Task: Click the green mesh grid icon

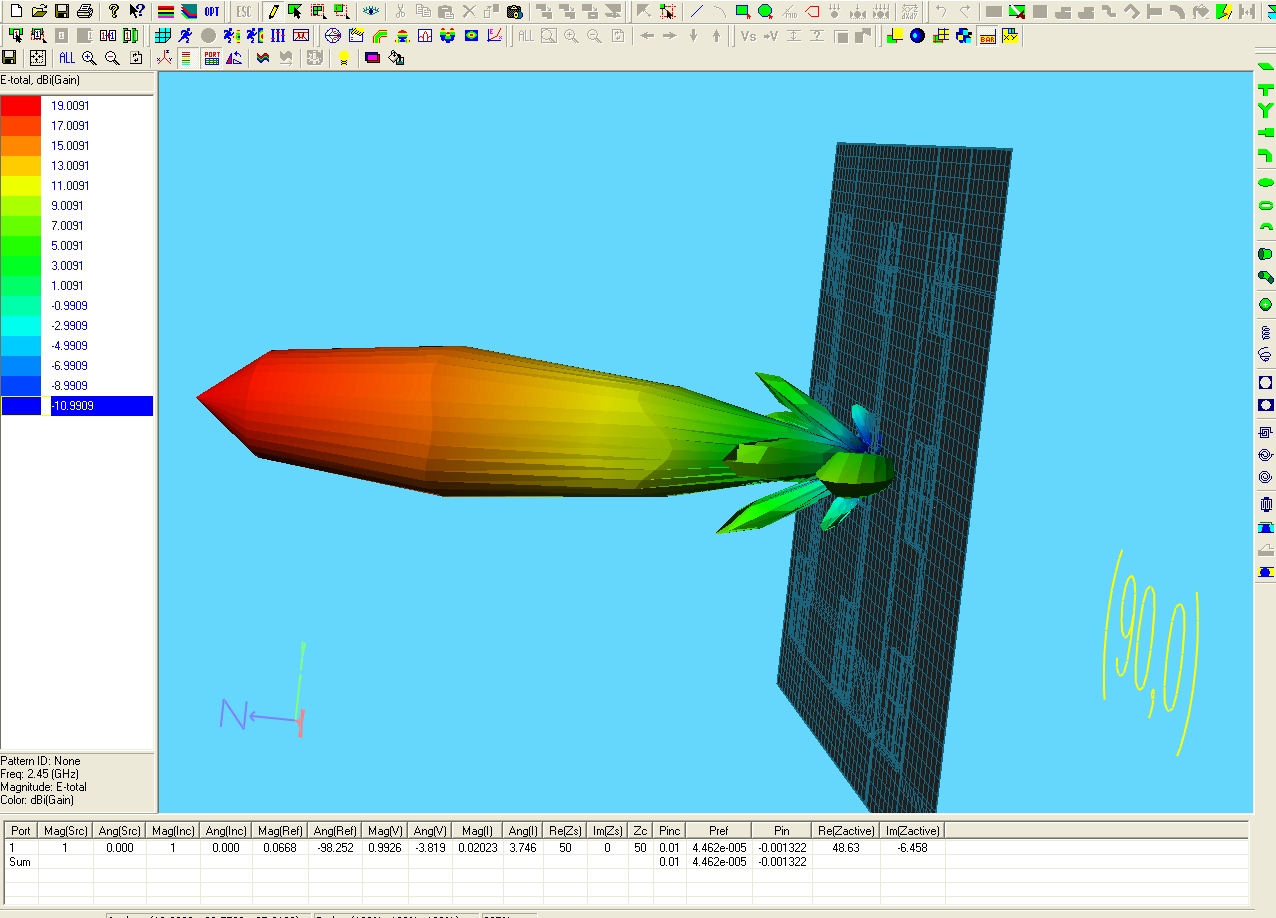Action: pyautogui.click(x=163, y=35)
